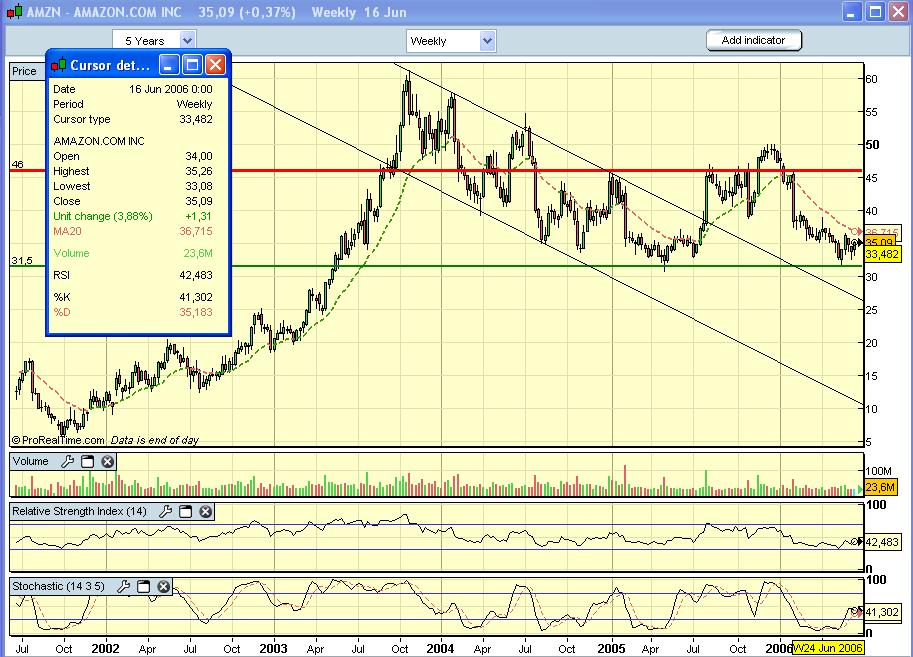Click the Volume panel title label
The image size is (913, 657).
pyautogui.click(x=30, y=461)
